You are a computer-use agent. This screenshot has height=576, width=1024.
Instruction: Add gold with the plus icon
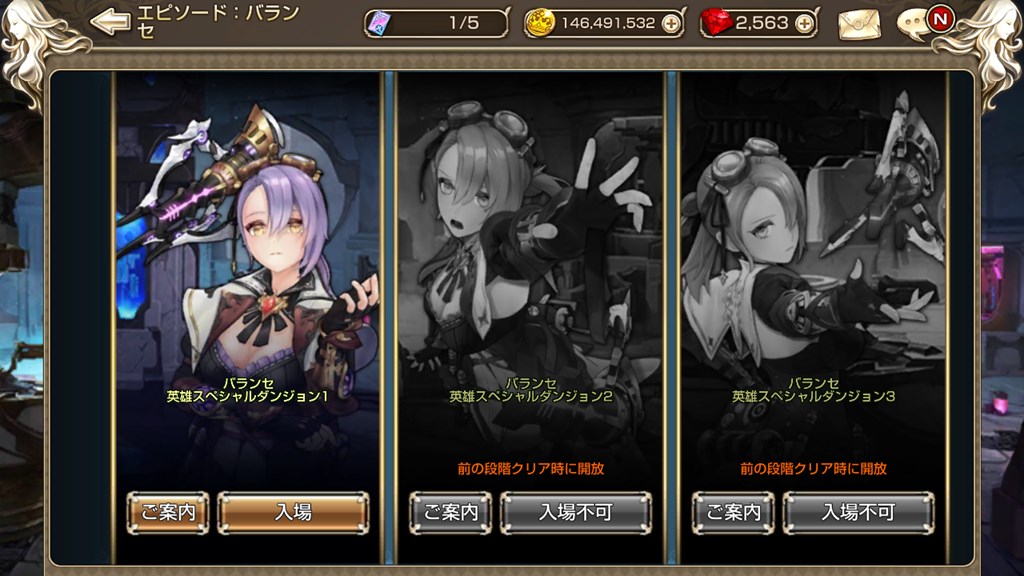pyautogui.click(x=671, y=24)
